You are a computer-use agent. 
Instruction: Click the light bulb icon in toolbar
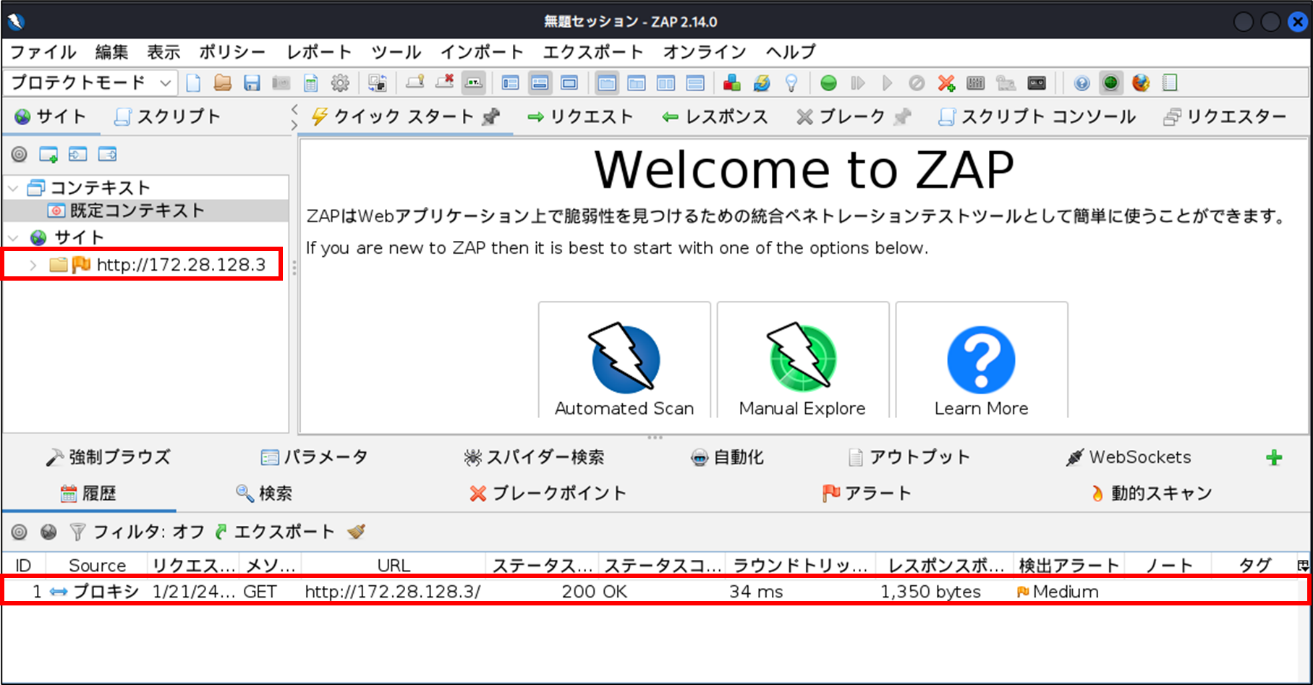pyautogui.click(x=791, y=83)
